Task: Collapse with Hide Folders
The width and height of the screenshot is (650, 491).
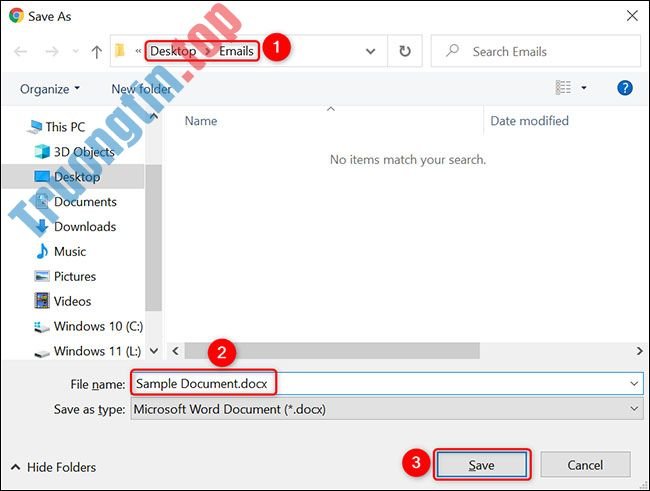Action: point(53,467)
